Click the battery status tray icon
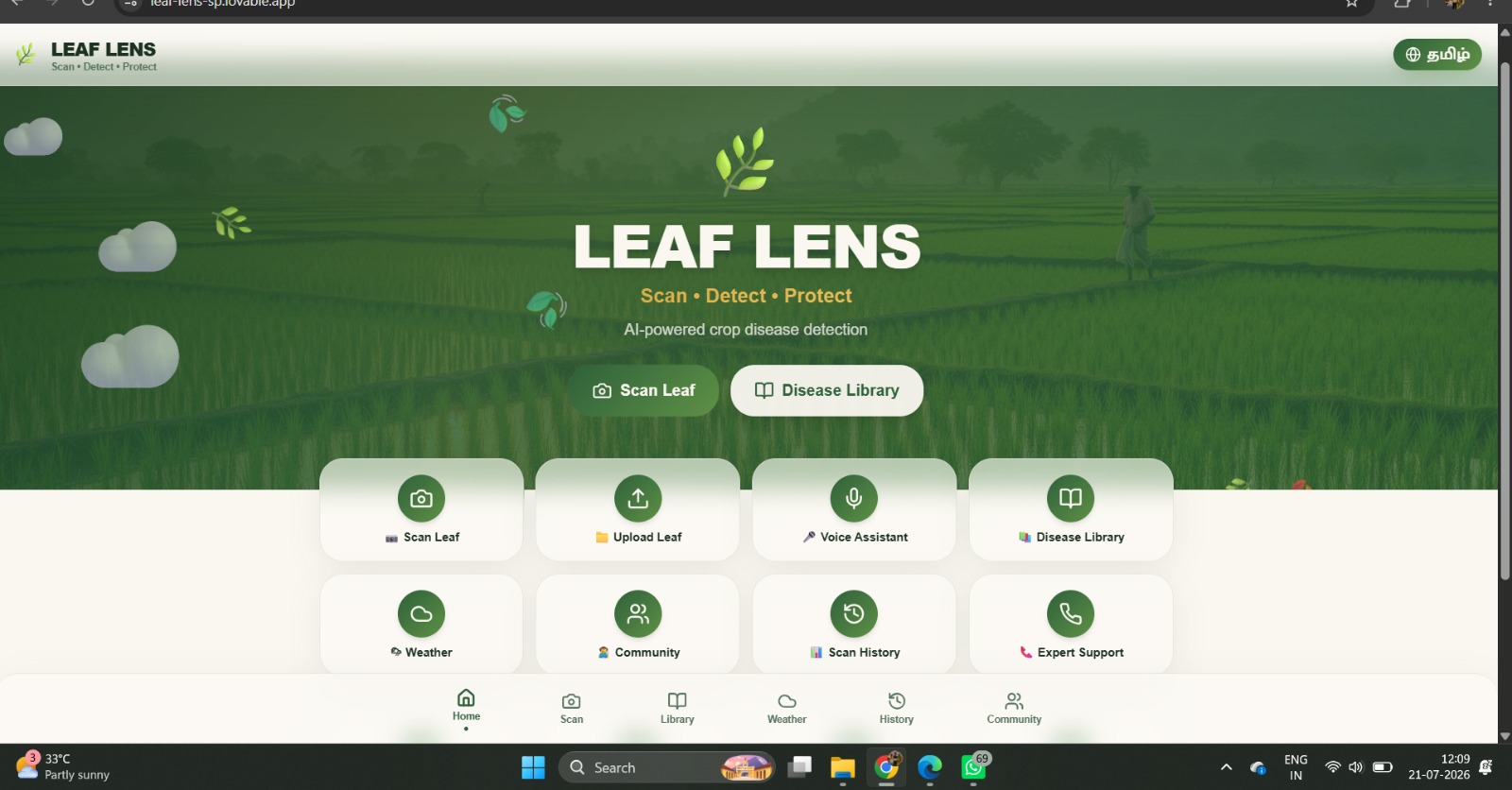This screenshot has width=1512, height=790. point(1383,767)
